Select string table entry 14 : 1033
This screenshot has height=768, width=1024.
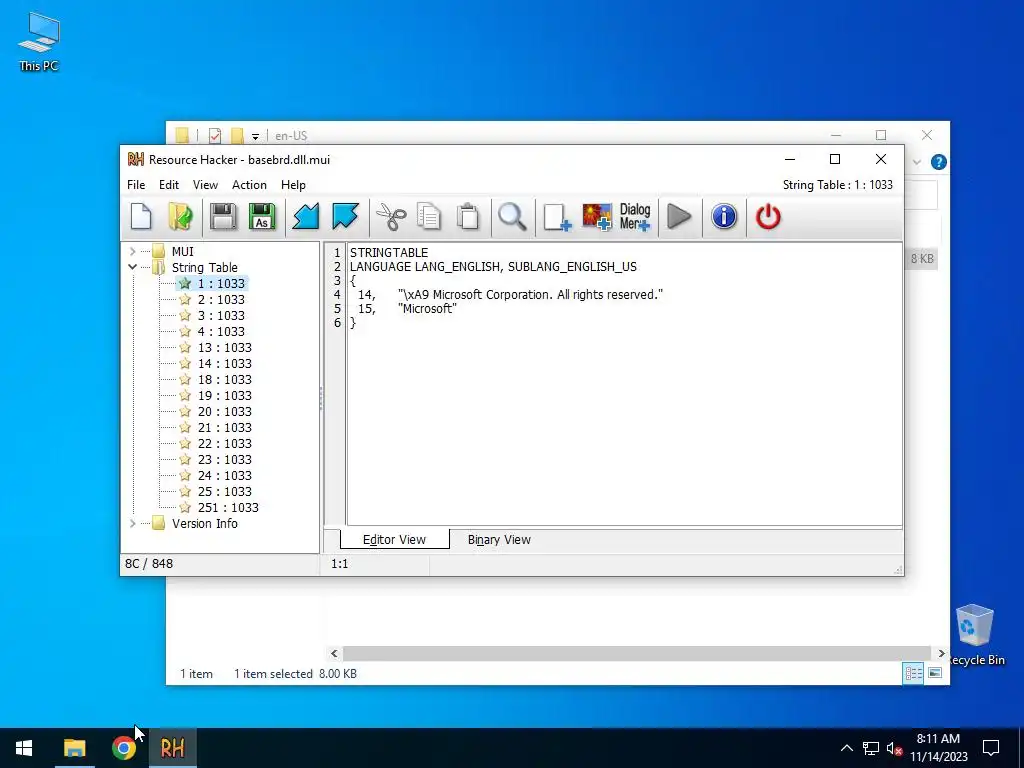[x=224, y=364]
